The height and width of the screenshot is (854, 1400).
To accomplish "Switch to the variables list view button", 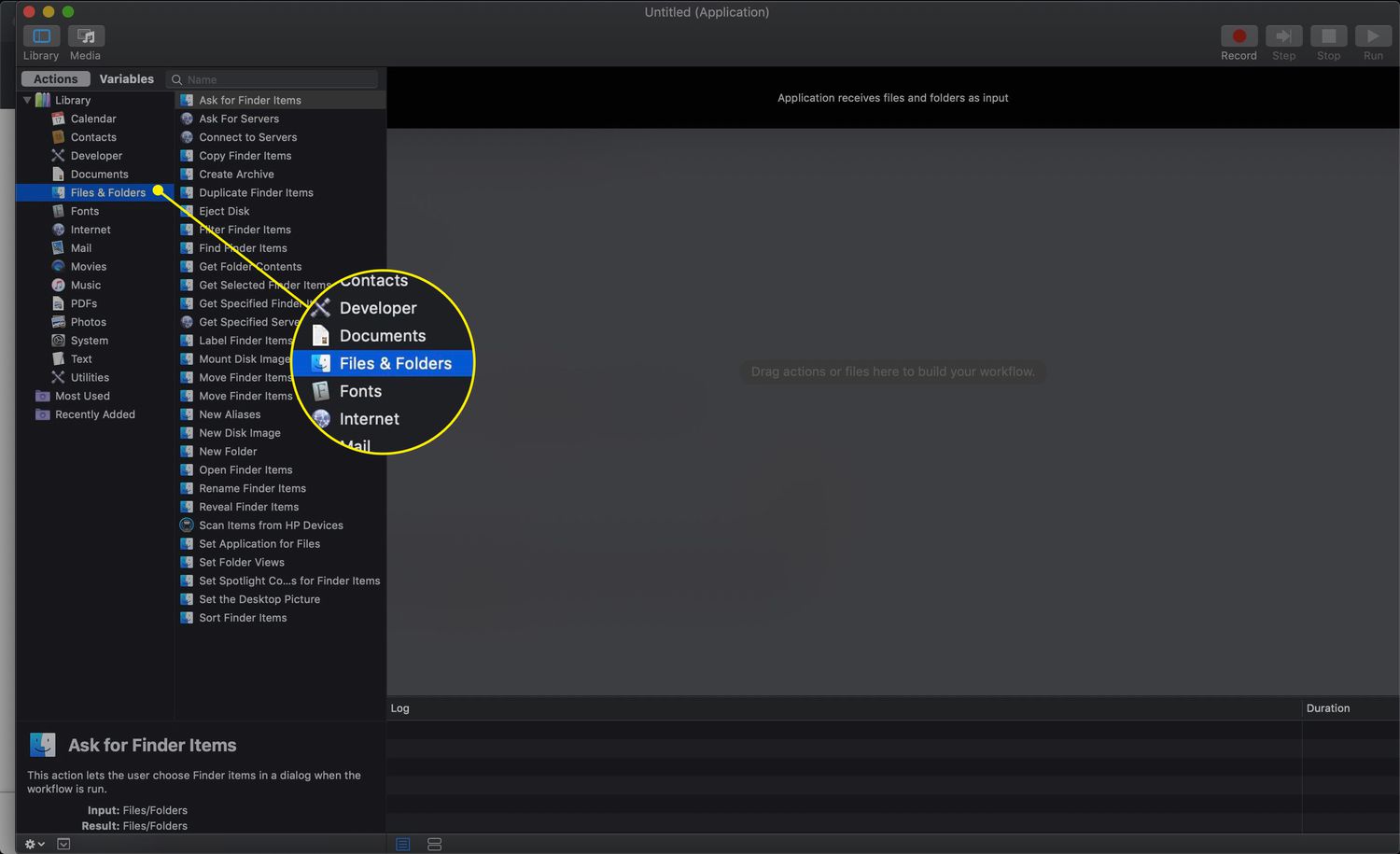I will [434, 844].
